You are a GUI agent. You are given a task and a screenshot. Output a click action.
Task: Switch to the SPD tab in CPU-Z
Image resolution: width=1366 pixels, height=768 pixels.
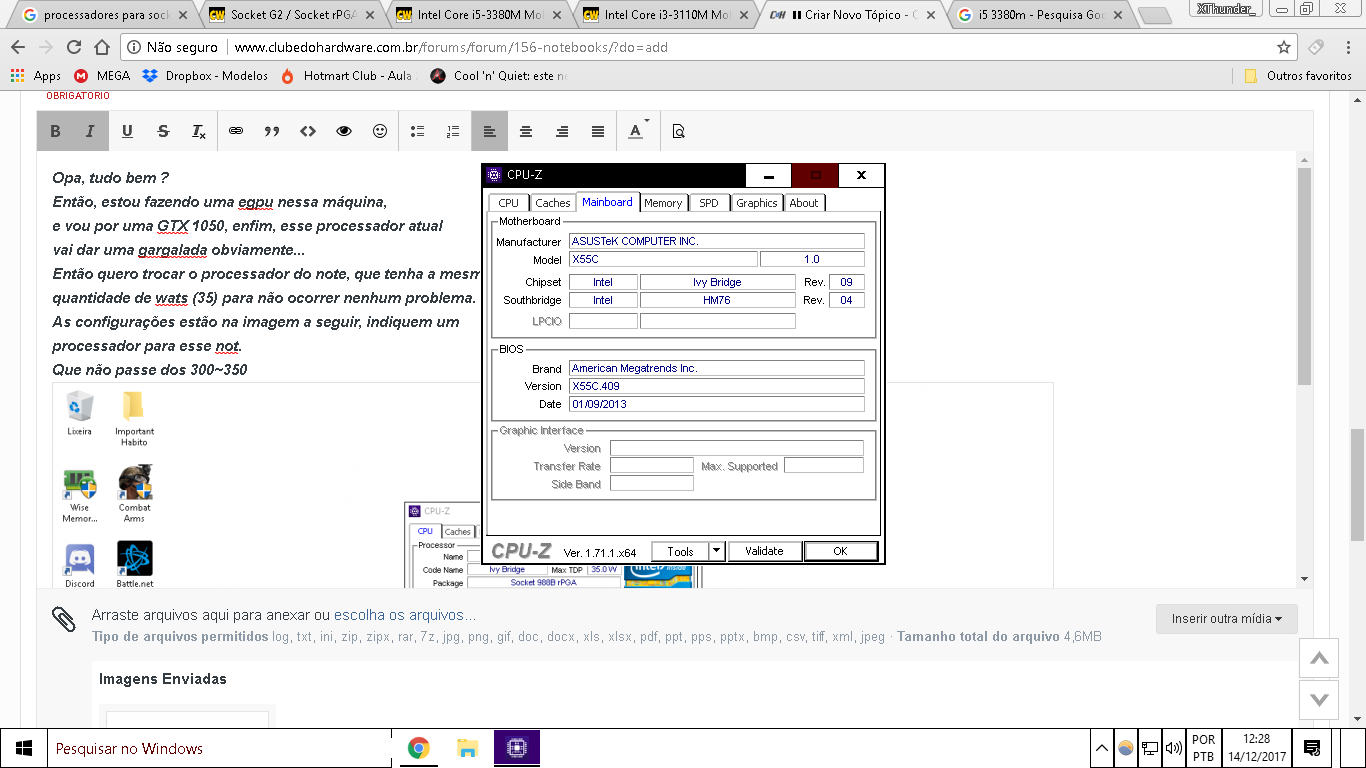point(709,203)
